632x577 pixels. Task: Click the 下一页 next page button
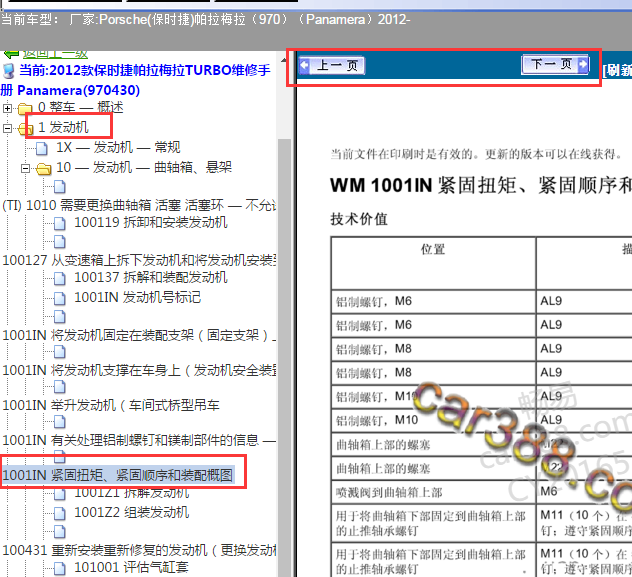coord(556,64)
